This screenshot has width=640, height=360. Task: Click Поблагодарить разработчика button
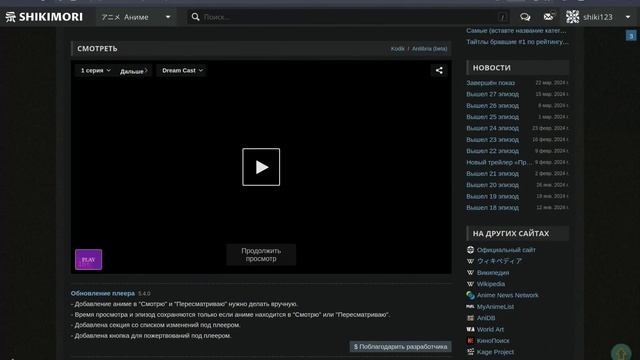click(400, 347)
